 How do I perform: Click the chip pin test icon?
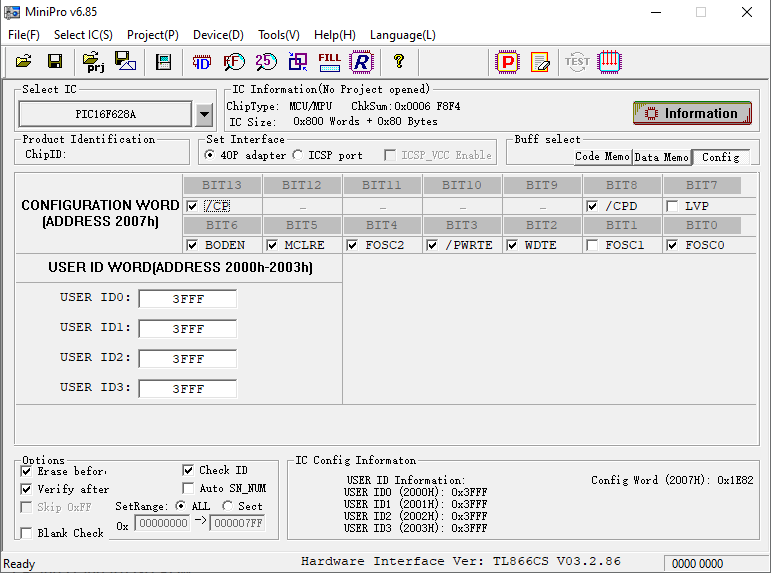point(609,62)
